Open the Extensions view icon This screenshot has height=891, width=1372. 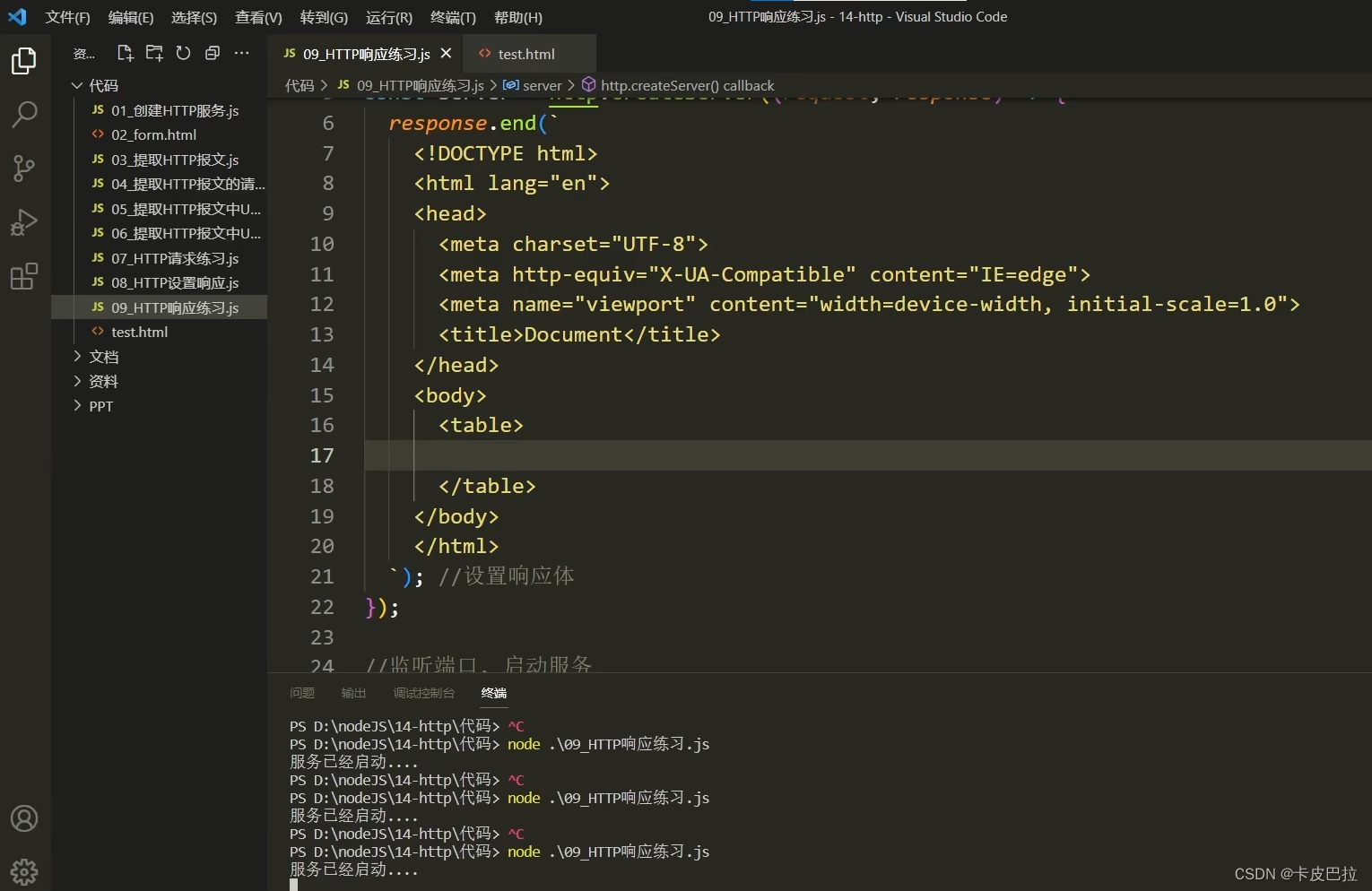pos(24,276)
